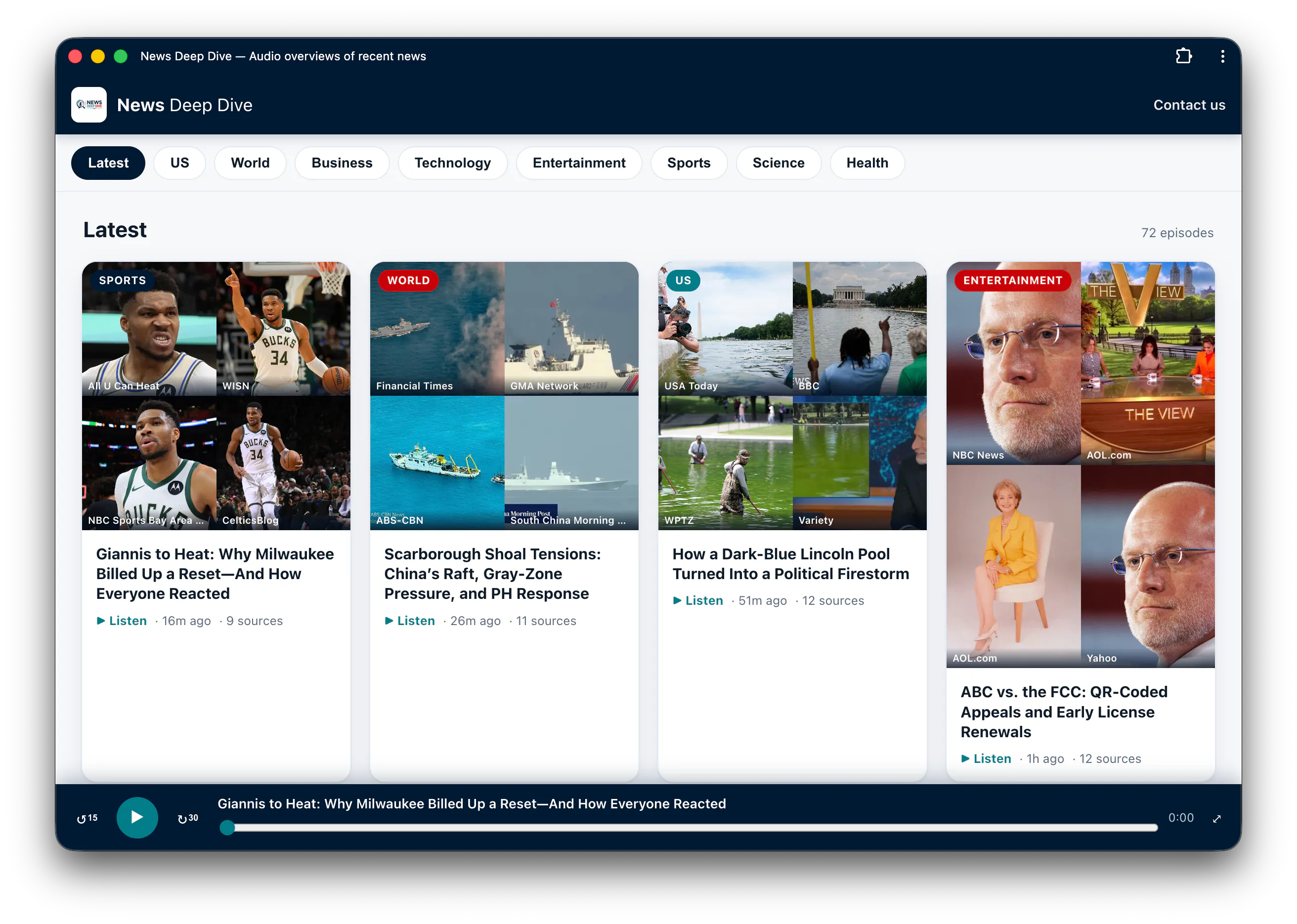Listen to the ABC vs. the FCC episode
The image size is (1297, 924).
point(986,758)
